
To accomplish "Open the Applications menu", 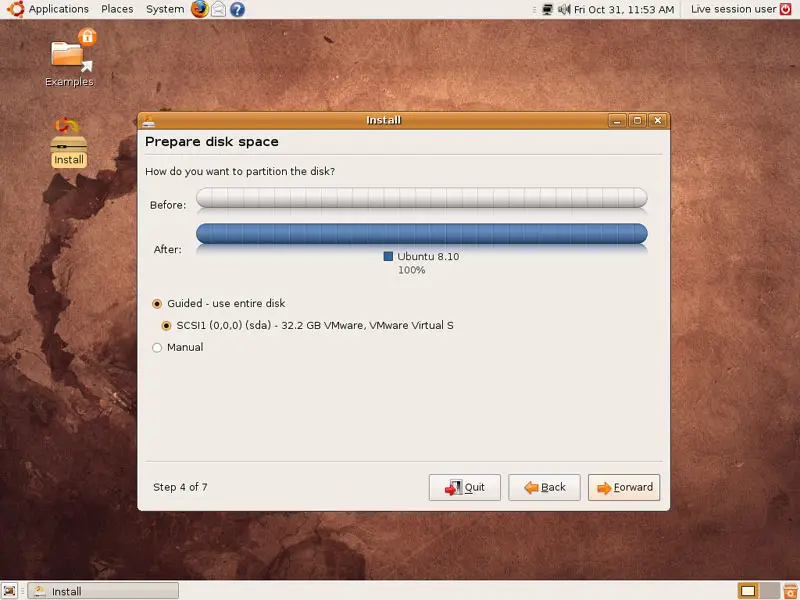I will [59, 9].
